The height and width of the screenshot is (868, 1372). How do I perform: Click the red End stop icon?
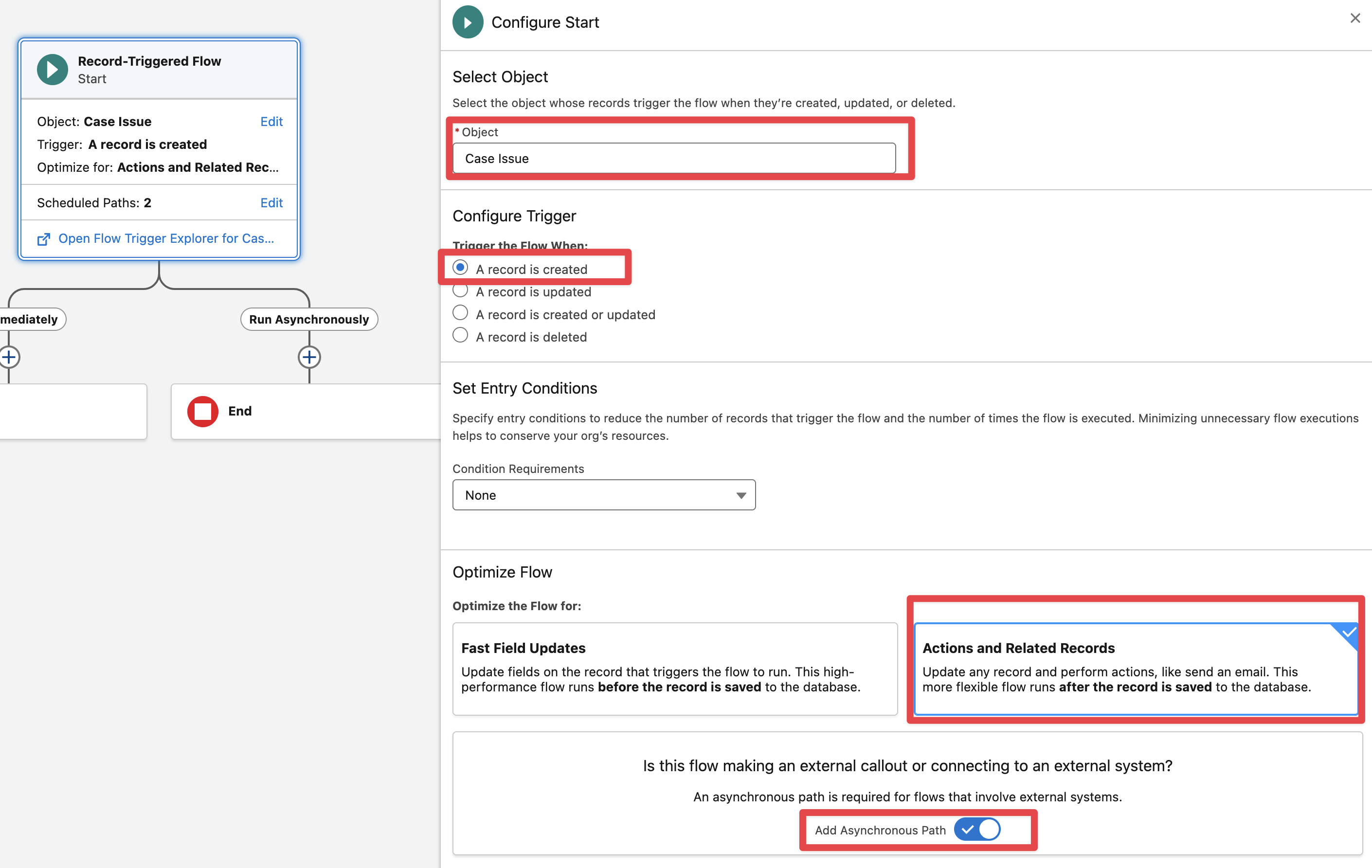tap(203, 411)
